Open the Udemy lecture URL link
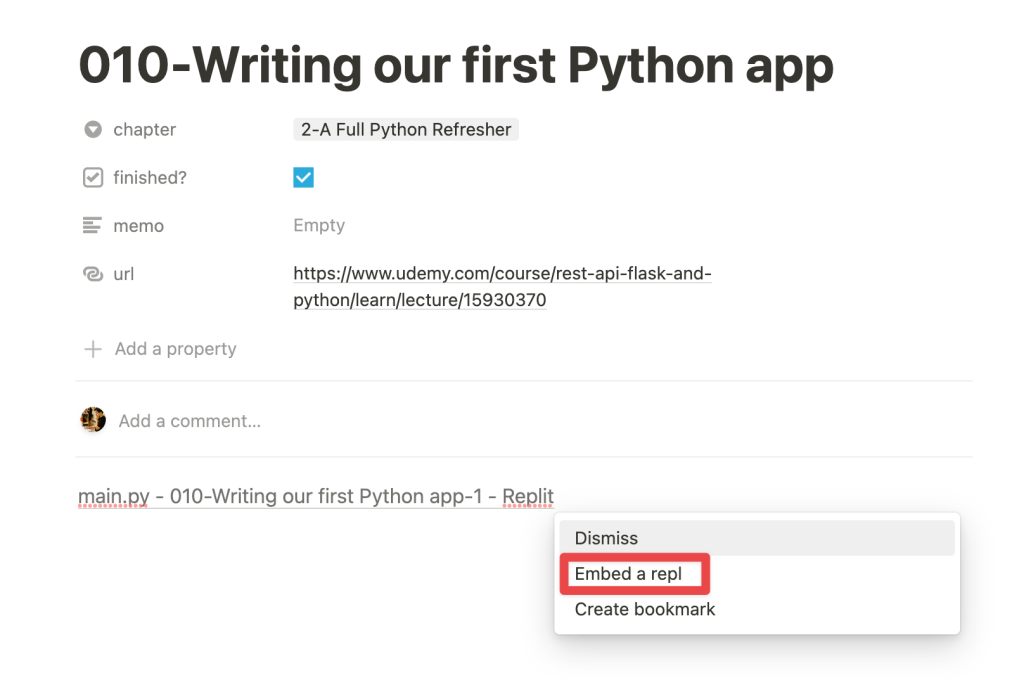 501,287
